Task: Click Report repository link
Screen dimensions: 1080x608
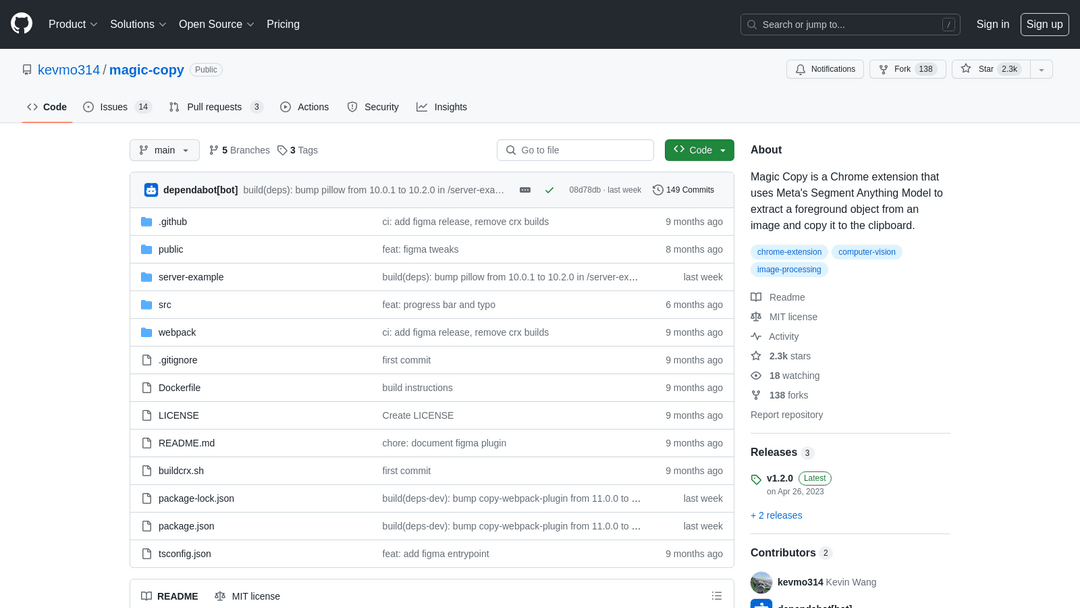Action: [x=787, y=415]
